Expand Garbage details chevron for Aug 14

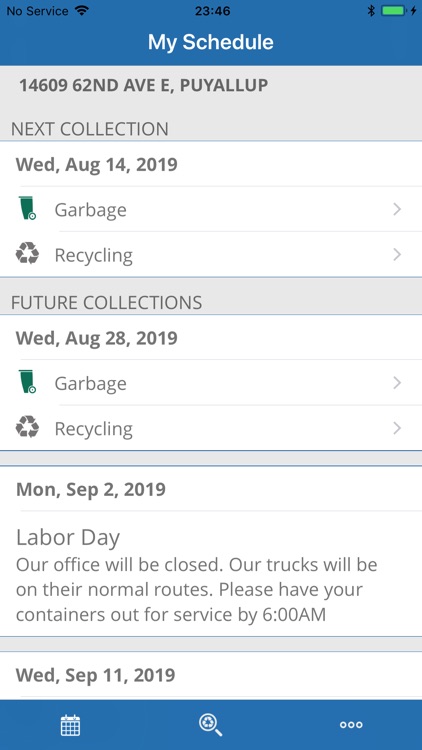point(397,209)
